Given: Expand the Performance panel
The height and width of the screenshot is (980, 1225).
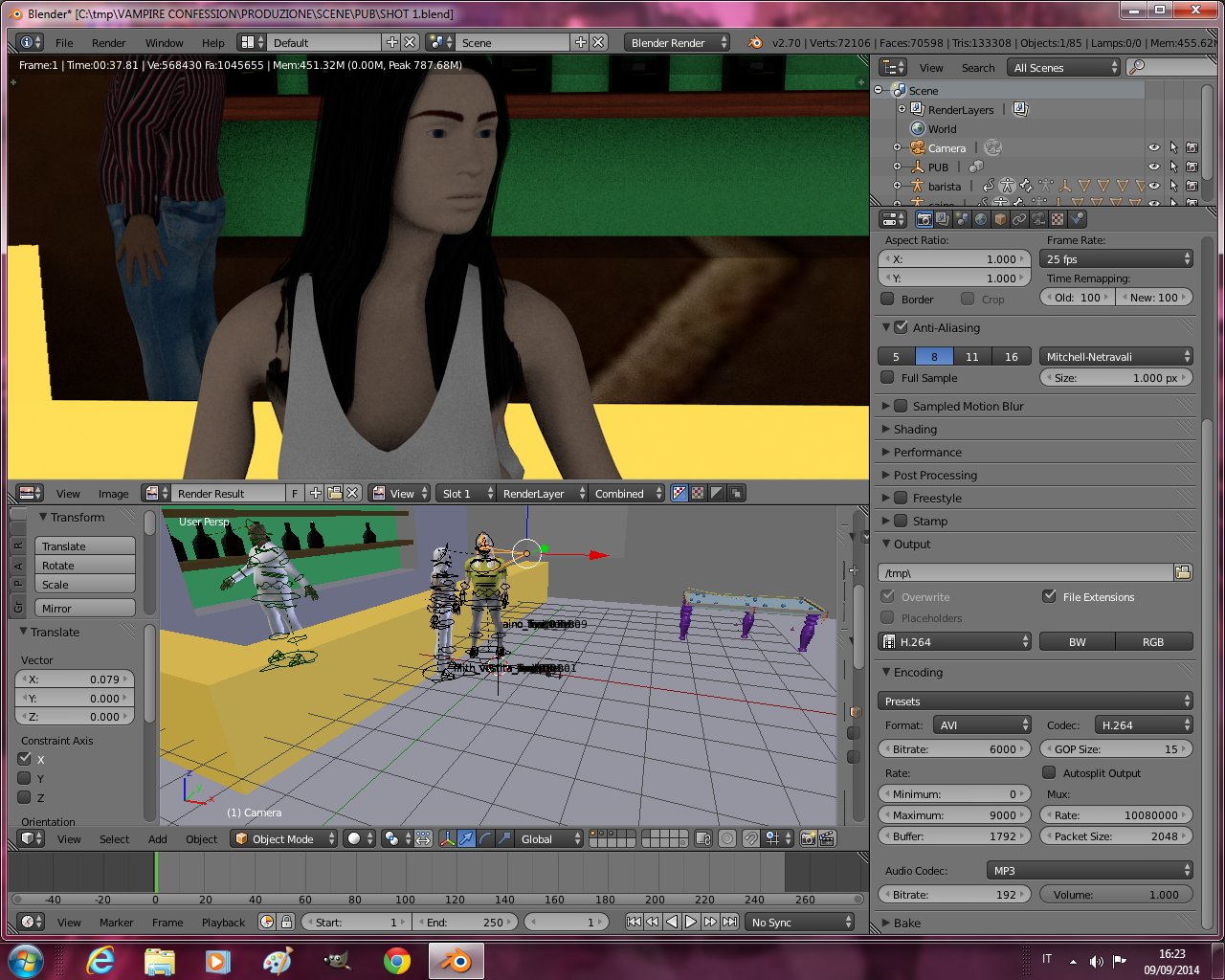Looking at the screenshot, I should 927,452.
